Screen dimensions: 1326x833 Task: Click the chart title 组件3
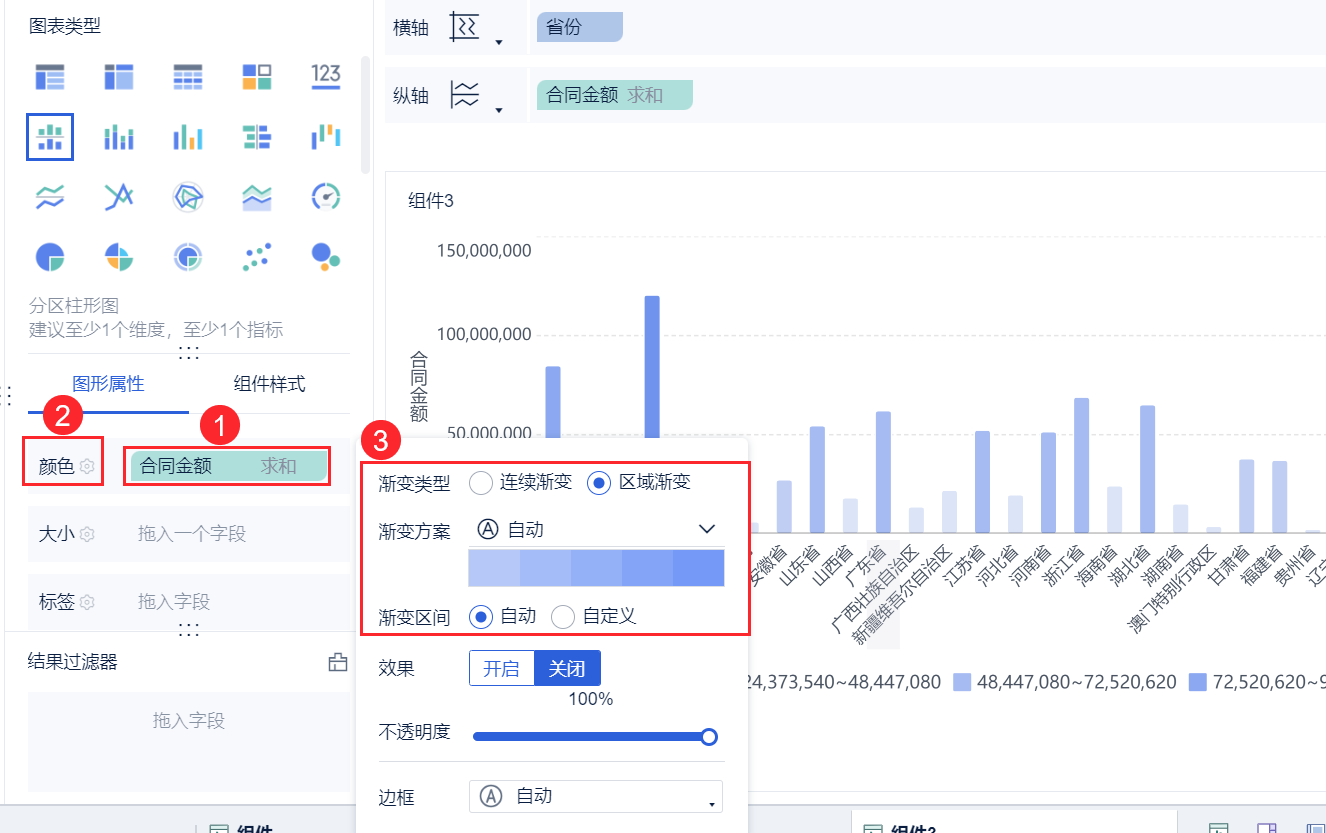(431, 201)
